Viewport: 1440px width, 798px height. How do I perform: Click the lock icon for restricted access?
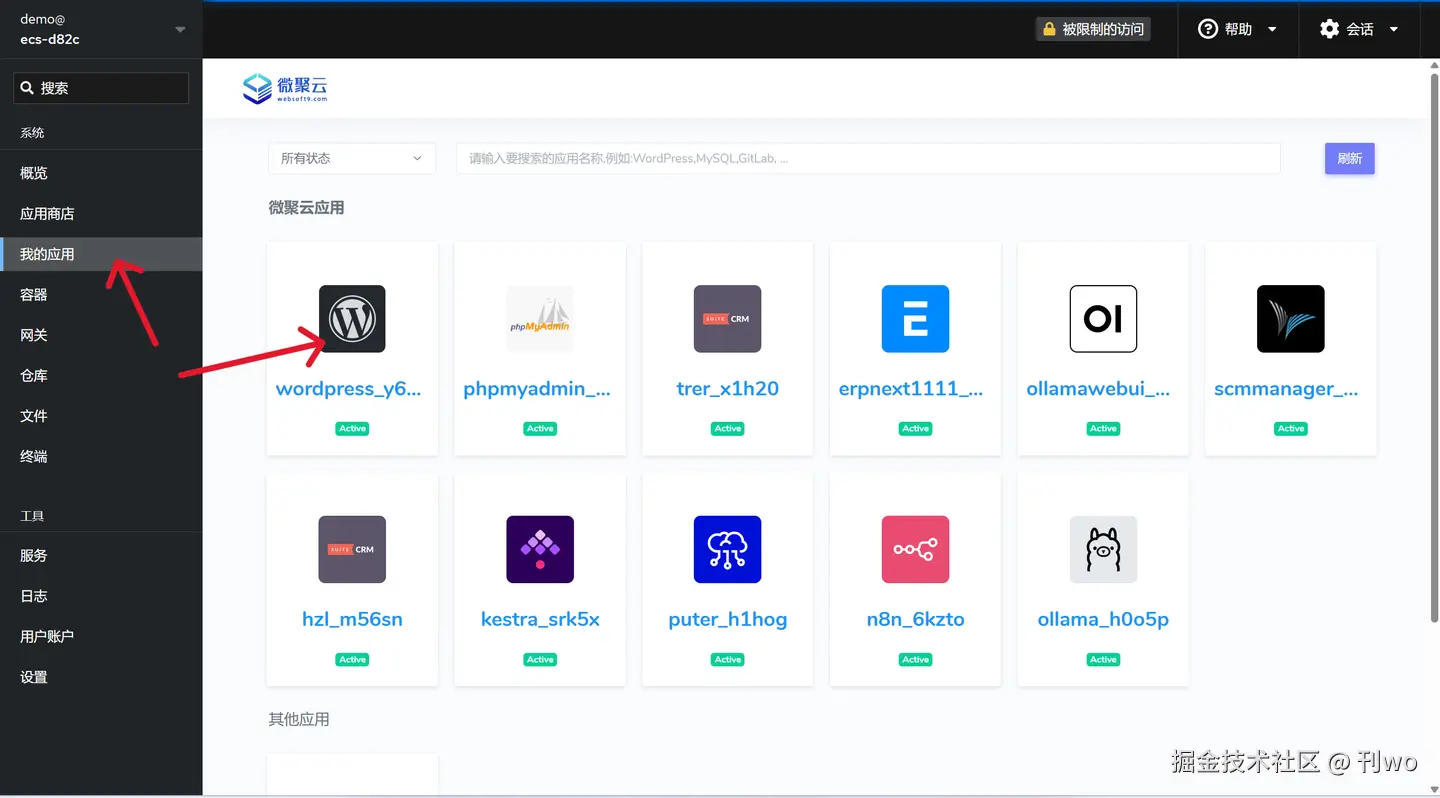click(x=1049, y=29)
